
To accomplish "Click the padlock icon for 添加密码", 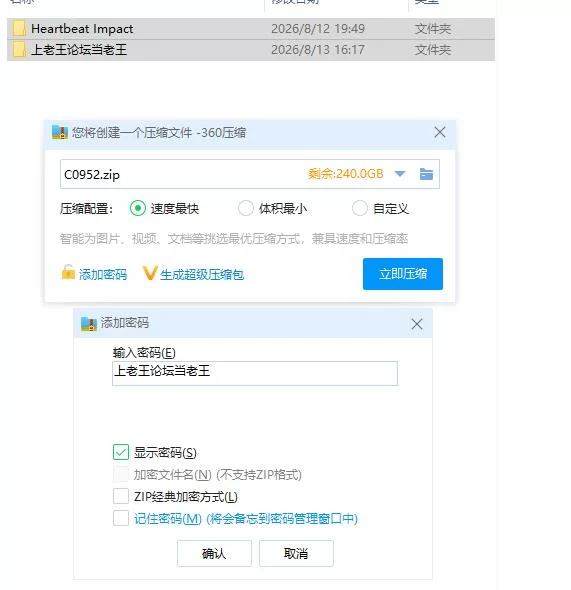I will (x=68, y=272).
